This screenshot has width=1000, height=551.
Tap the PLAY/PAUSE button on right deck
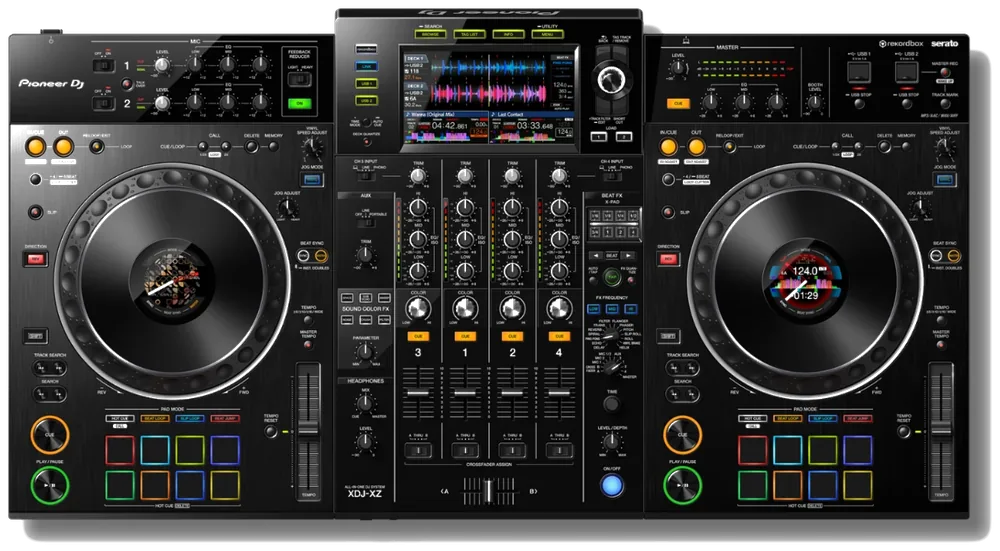click(x=682, y=485)
